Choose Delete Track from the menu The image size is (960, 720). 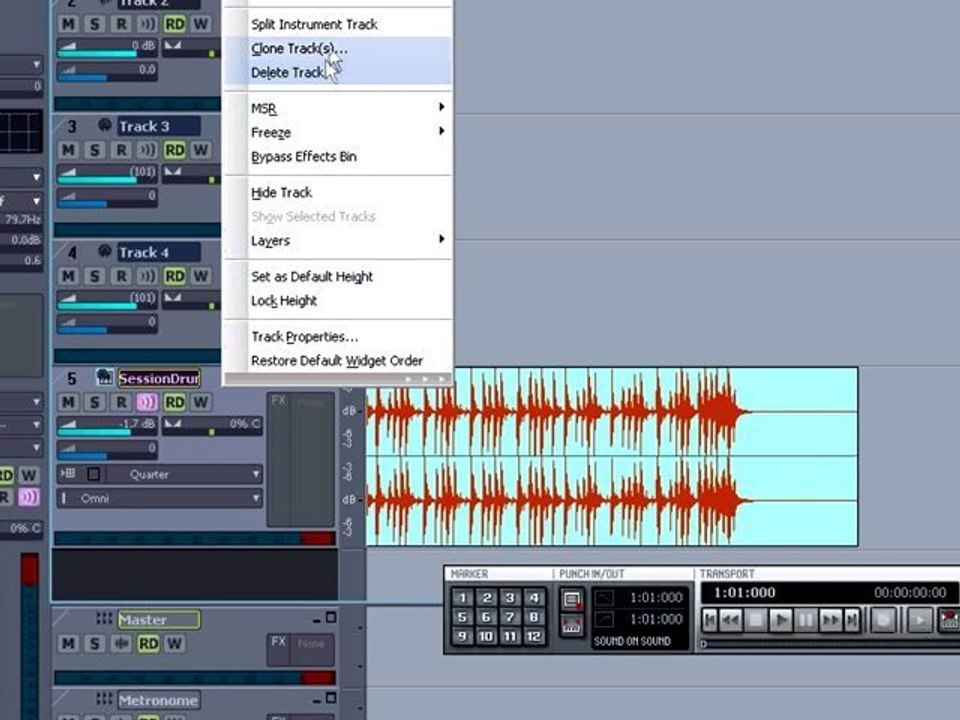click(x=339, y=72)
